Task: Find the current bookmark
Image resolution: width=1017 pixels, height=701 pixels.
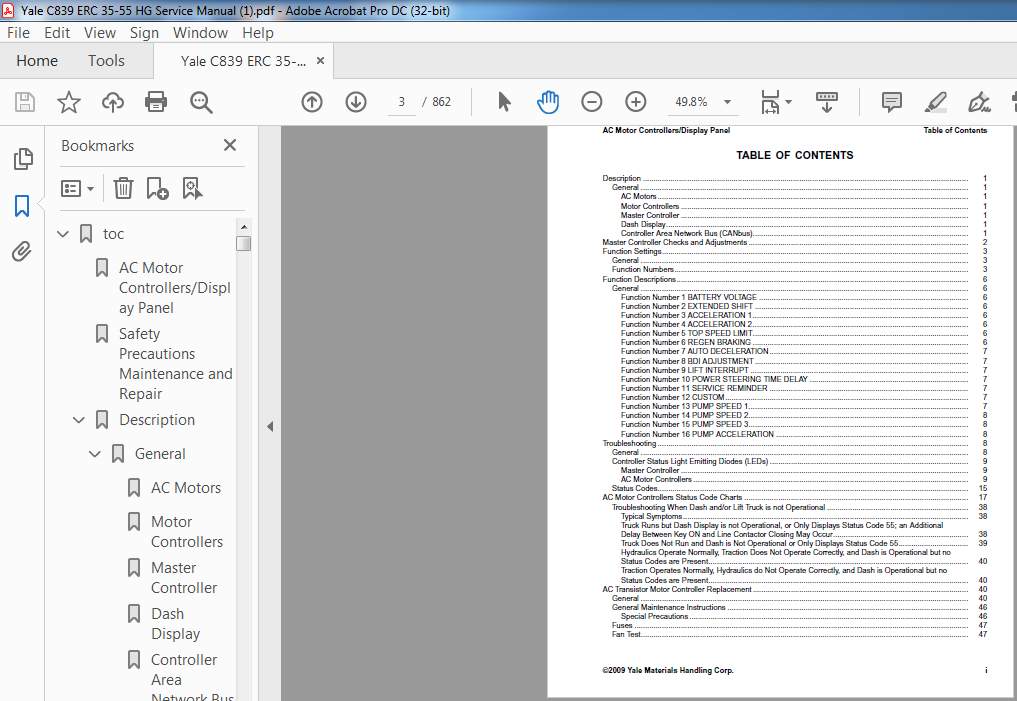Action: point(192,189)
